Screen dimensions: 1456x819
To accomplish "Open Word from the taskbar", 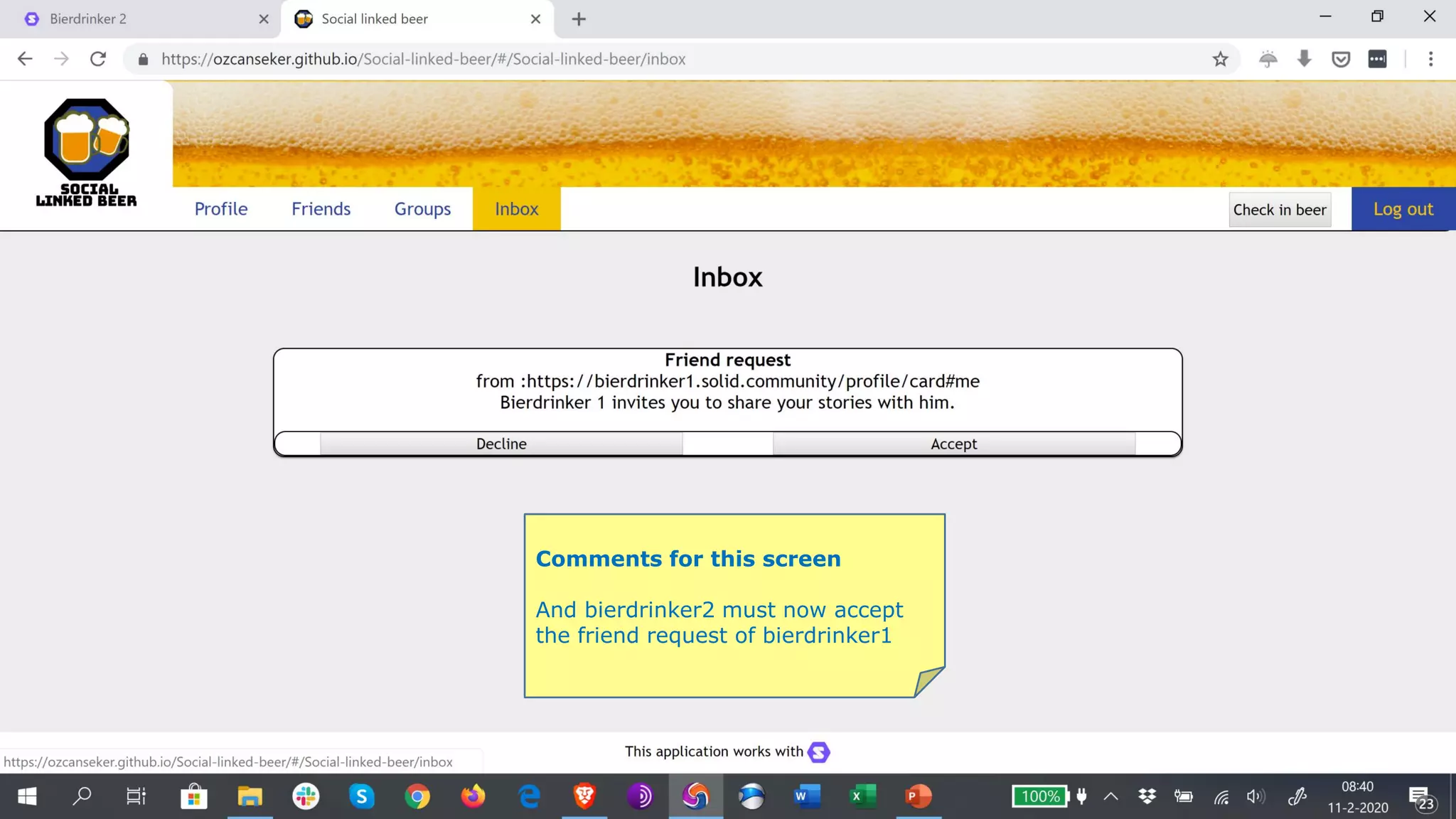I will [x=807, y=796].
